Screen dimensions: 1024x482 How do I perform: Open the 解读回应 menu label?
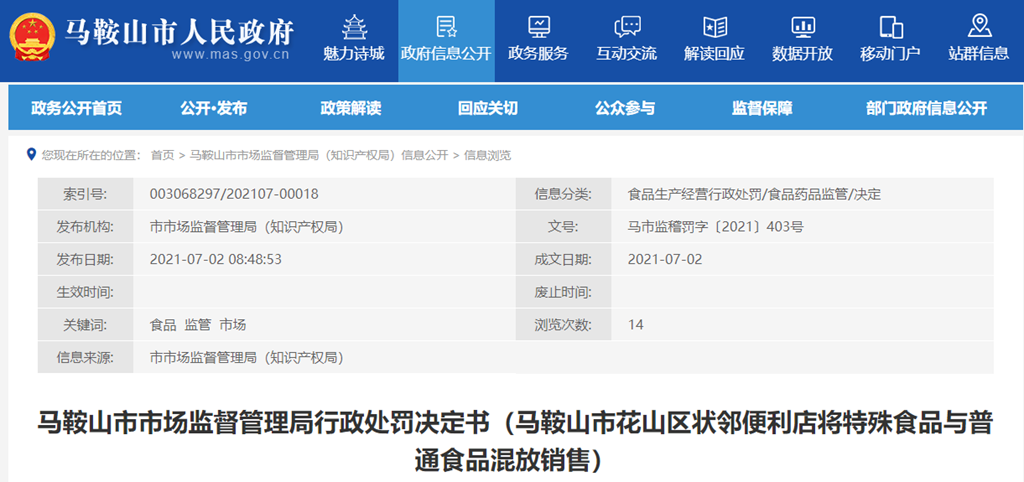[x=714, y=54]
